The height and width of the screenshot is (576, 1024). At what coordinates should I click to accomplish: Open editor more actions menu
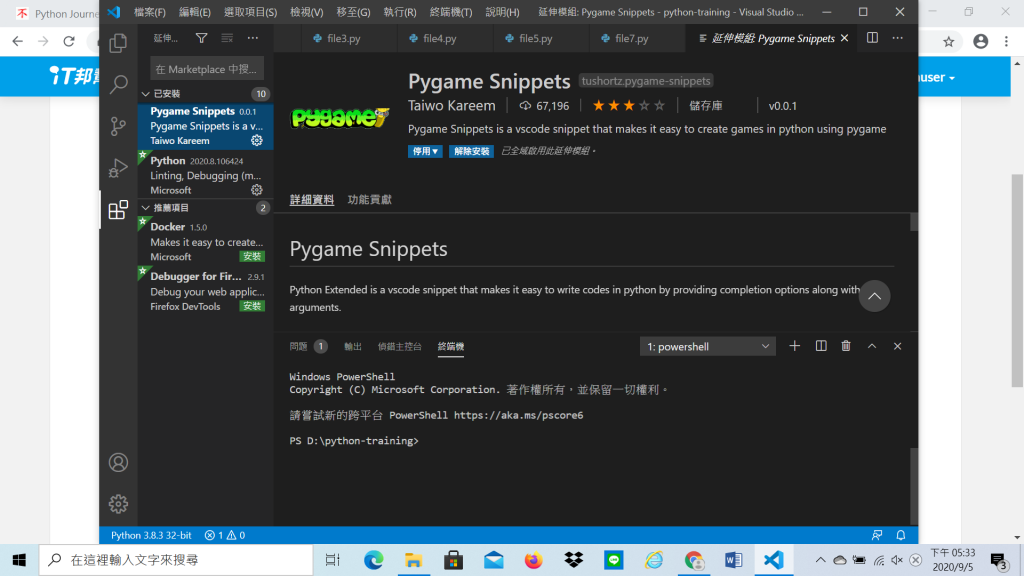click(x=898, y=38)
